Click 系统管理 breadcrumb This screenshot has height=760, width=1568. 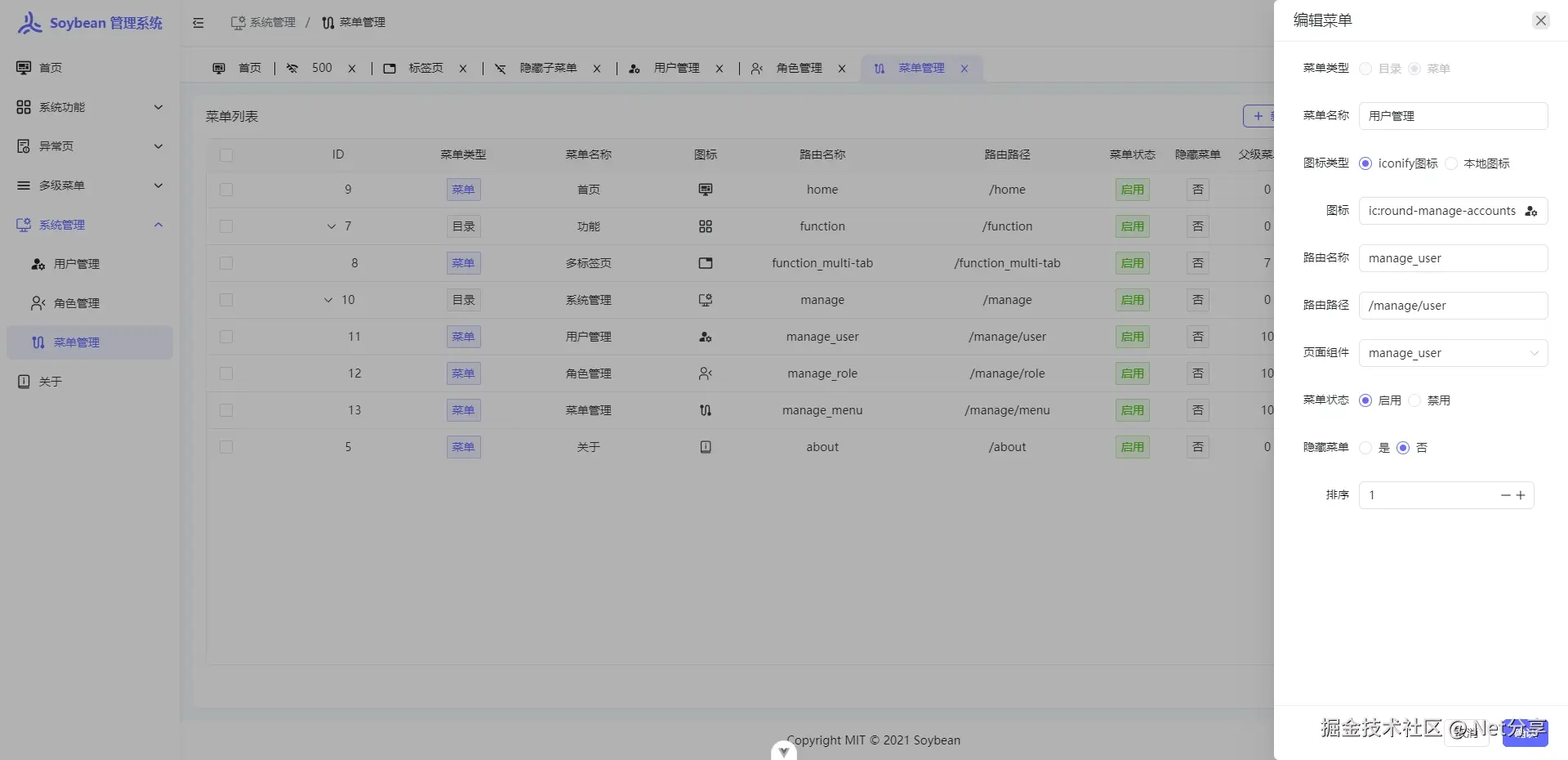(x=263, y=23)
